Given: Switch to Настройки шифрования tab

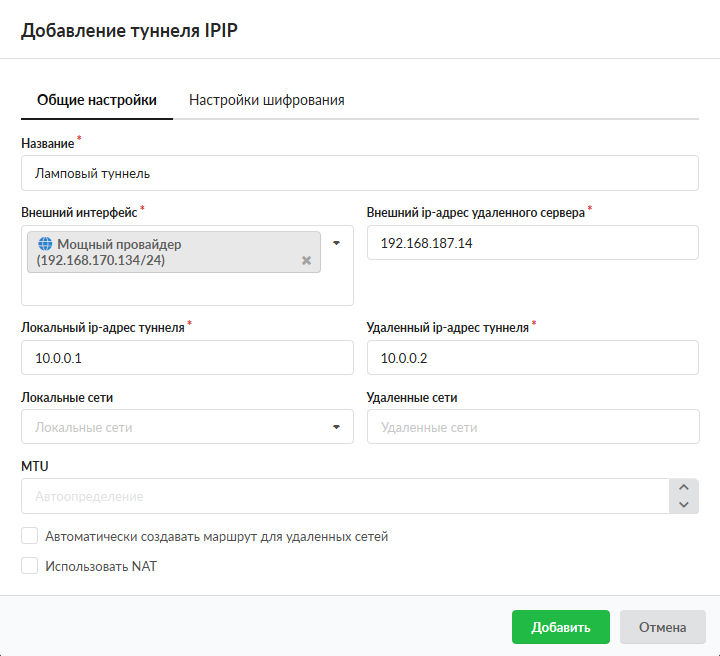Looking at the screenshot, I should point(267,100).
